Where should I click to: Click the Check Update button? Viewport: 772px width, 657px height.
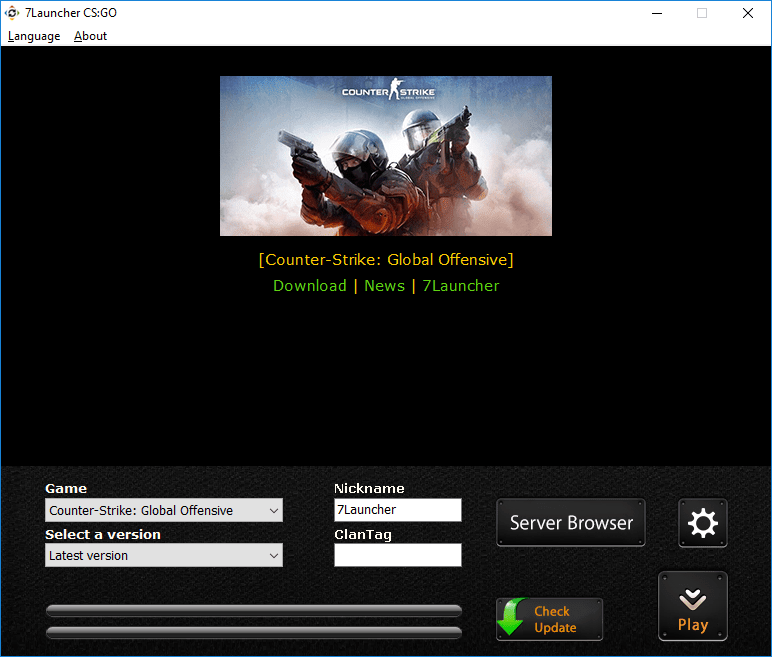(549, 619)
